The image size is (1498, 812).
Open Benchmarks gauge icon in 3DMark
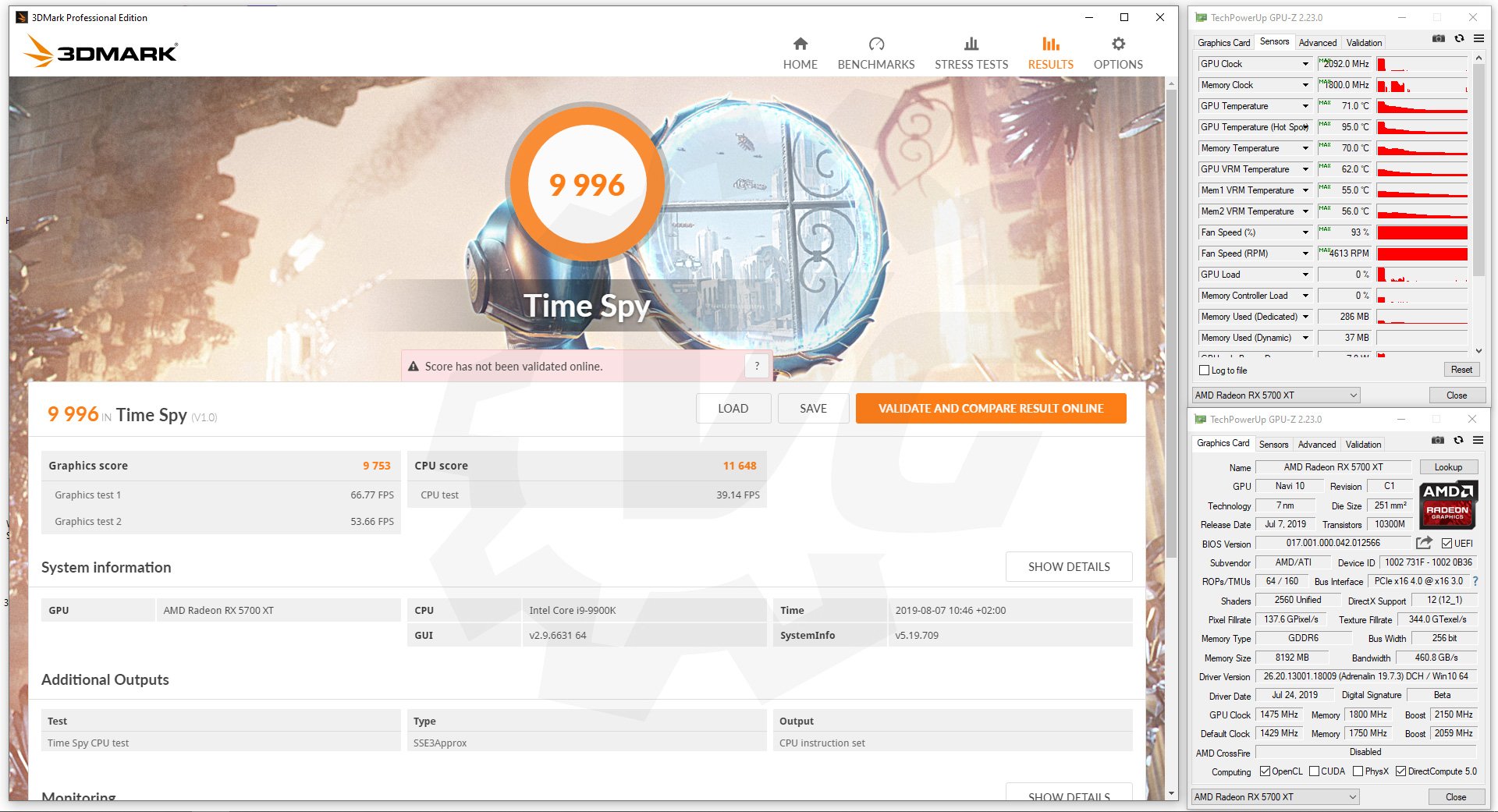click(876, 44)
